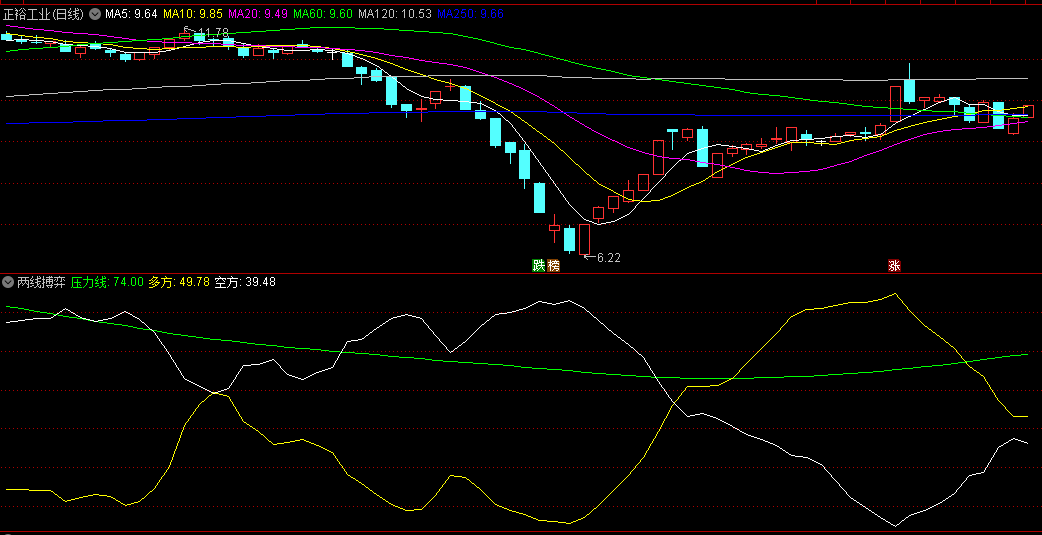Click the 多方: 49.78 value label
Image resolution: width=1042 pixels, height=535 pixels.
pyautogui.click(x=179, y=282)
